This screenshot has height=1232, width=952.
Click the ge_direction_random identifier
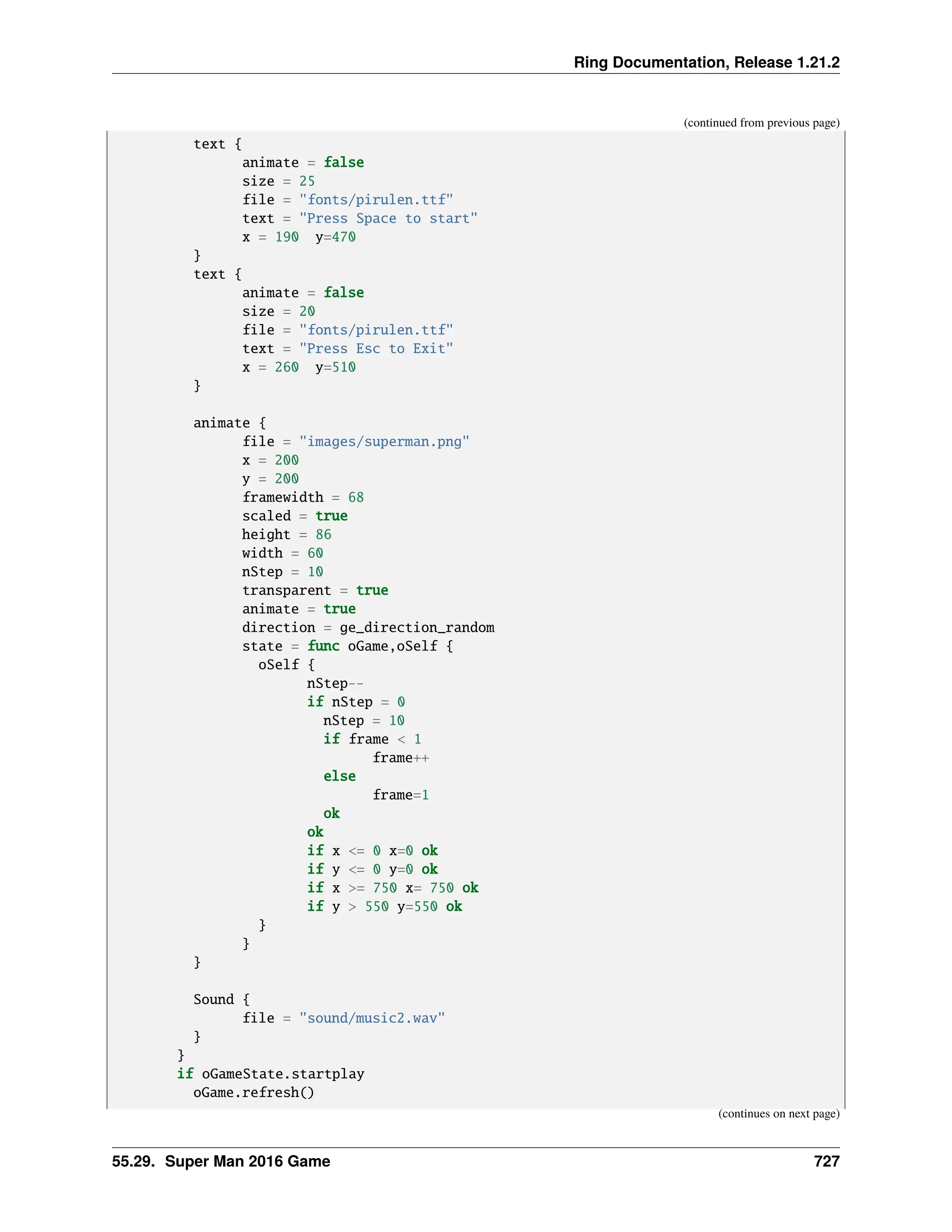coord(417,628)
